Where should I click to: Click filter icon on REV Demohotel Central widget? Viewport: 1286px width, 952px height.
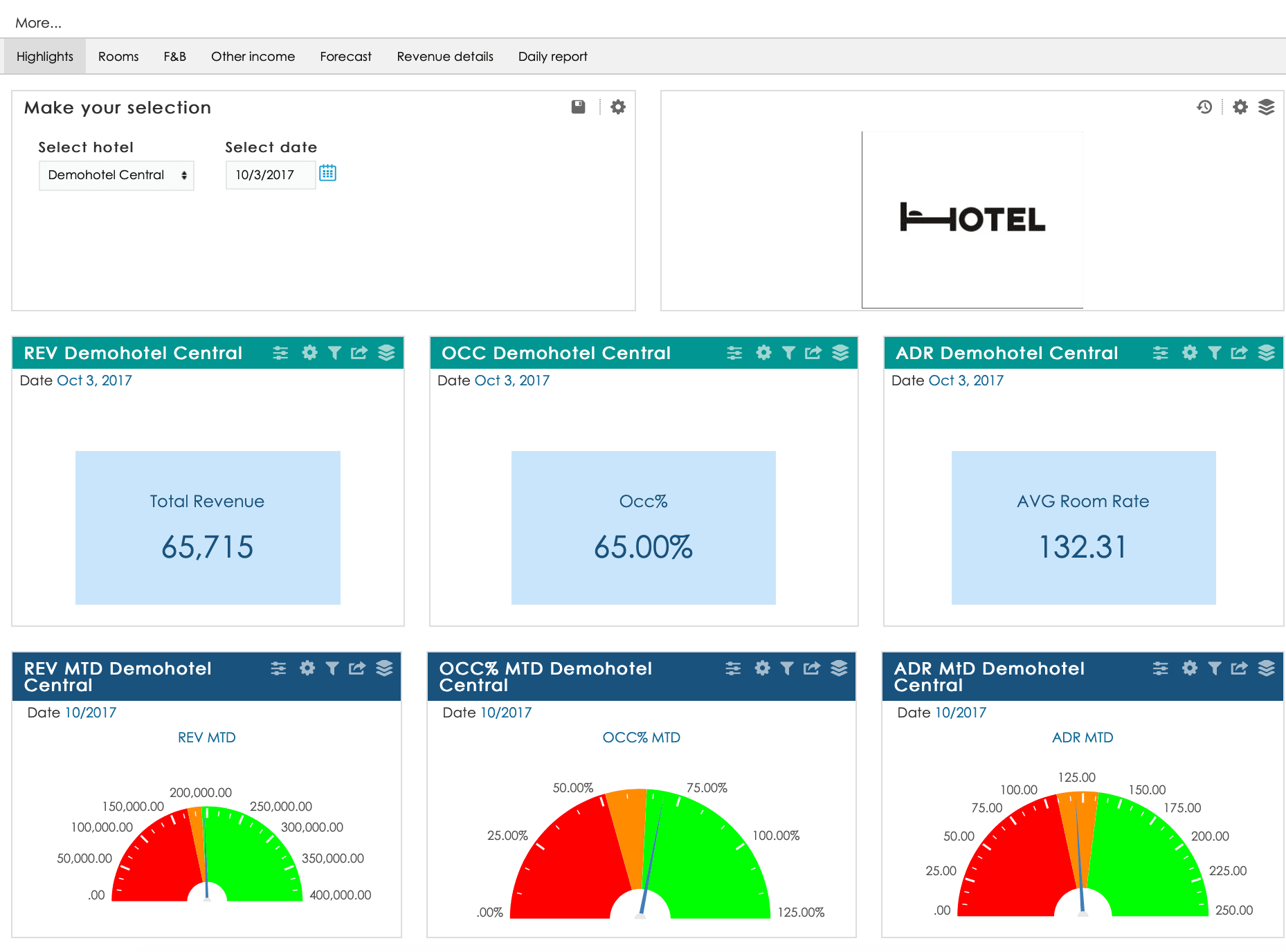coord(334,353)
